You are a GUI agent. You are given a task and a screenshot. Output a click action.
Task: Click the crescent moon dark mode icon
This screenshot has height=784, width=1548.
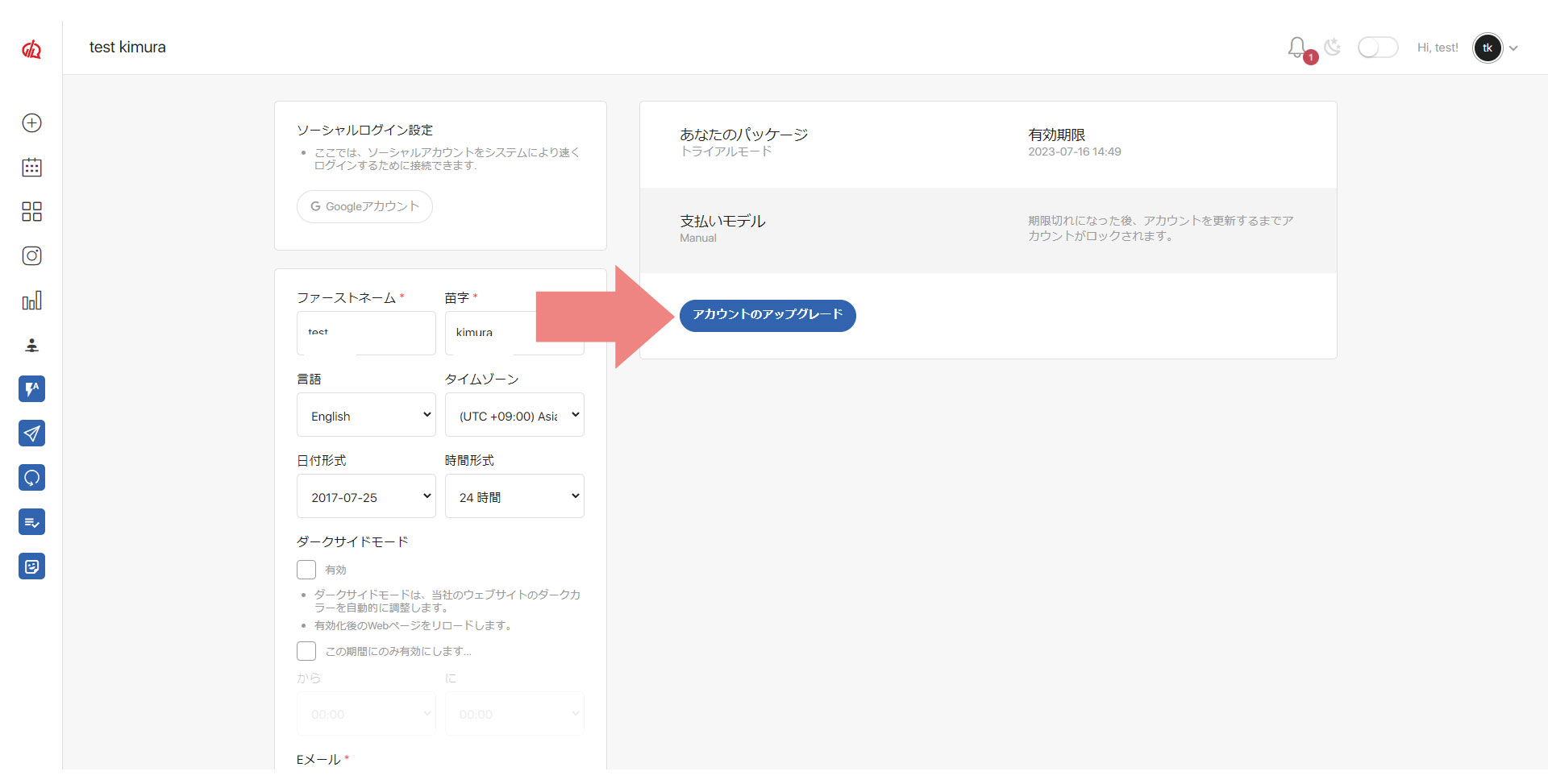pos(1333,48)
